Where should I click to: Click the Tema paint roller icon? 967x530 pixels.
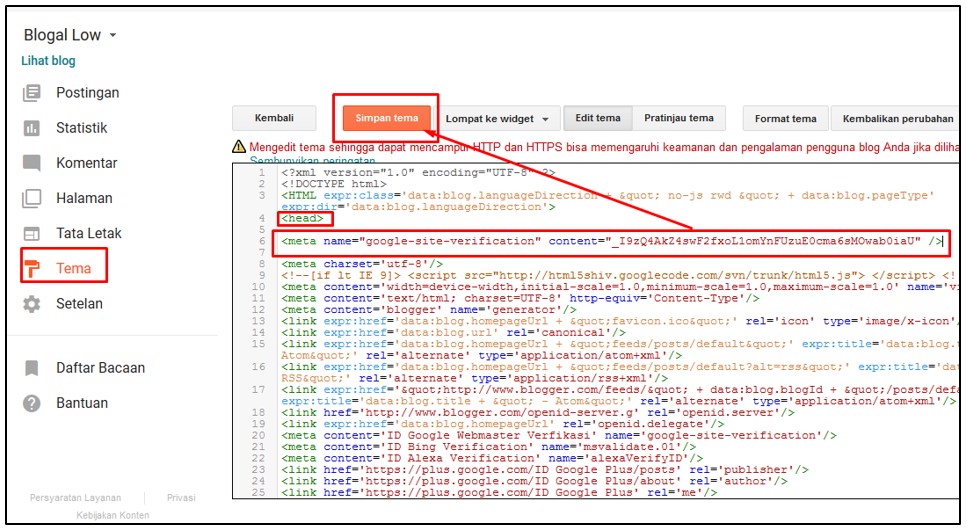click(31, 268)
